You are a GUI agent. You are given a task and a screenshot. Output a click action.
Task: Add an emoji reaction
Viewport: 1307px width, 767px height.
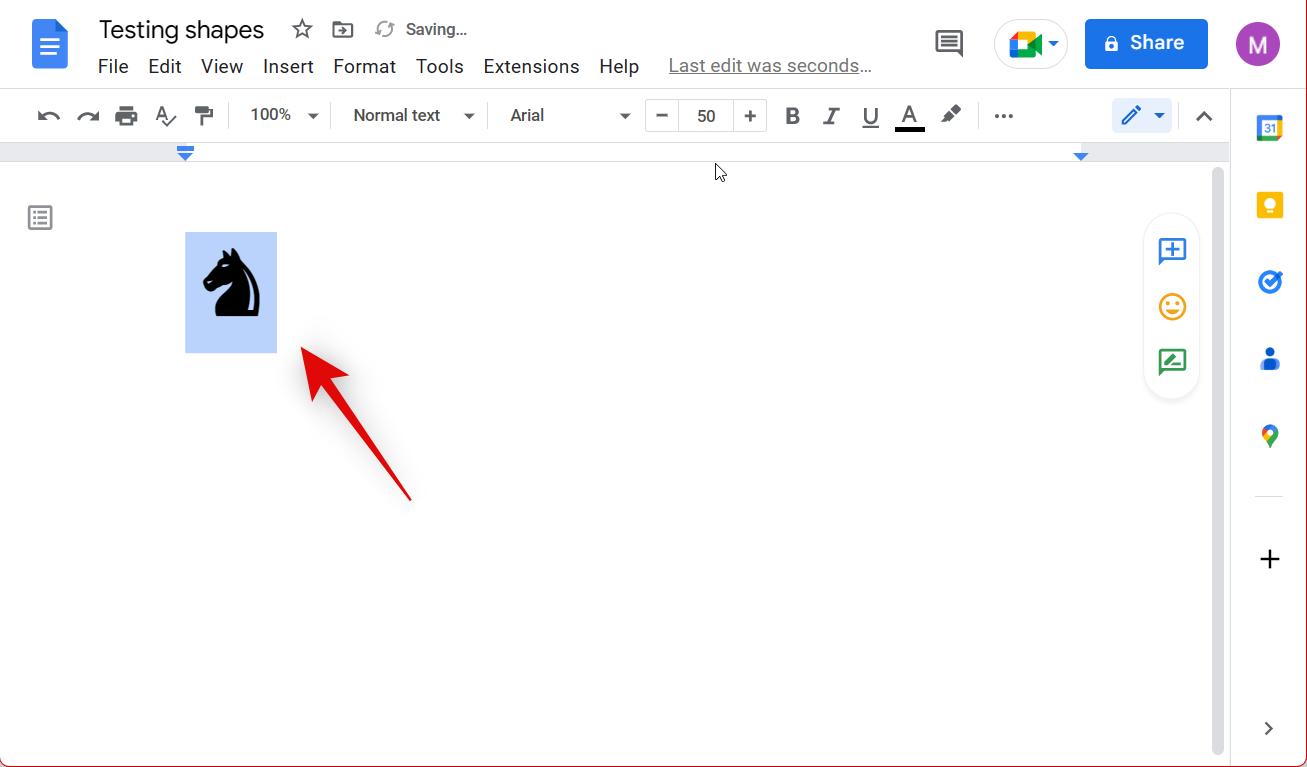tap(1172, 306)
